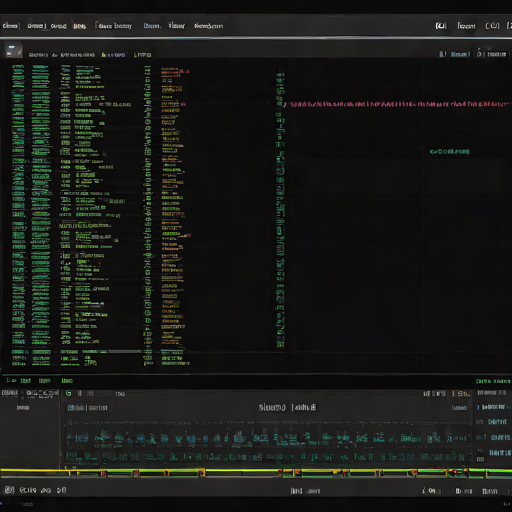
Task: Open the first item in the top menu bar
Action: tap(10, 26)
